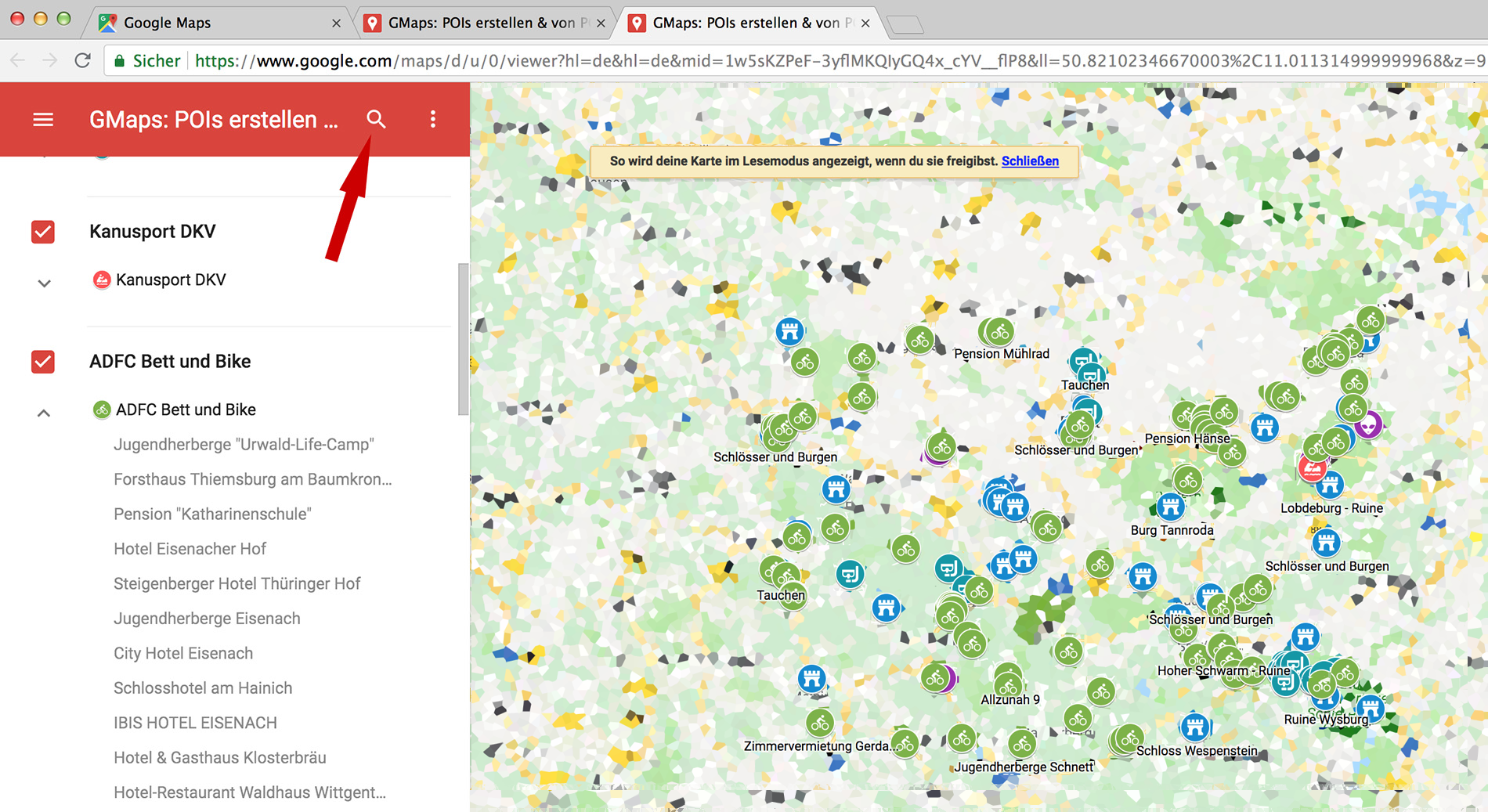The height and width of the screenshot is (812, 1488).
Task: Select the castle marker at Schloss Wespenstein
Action: coord(1194,727)
